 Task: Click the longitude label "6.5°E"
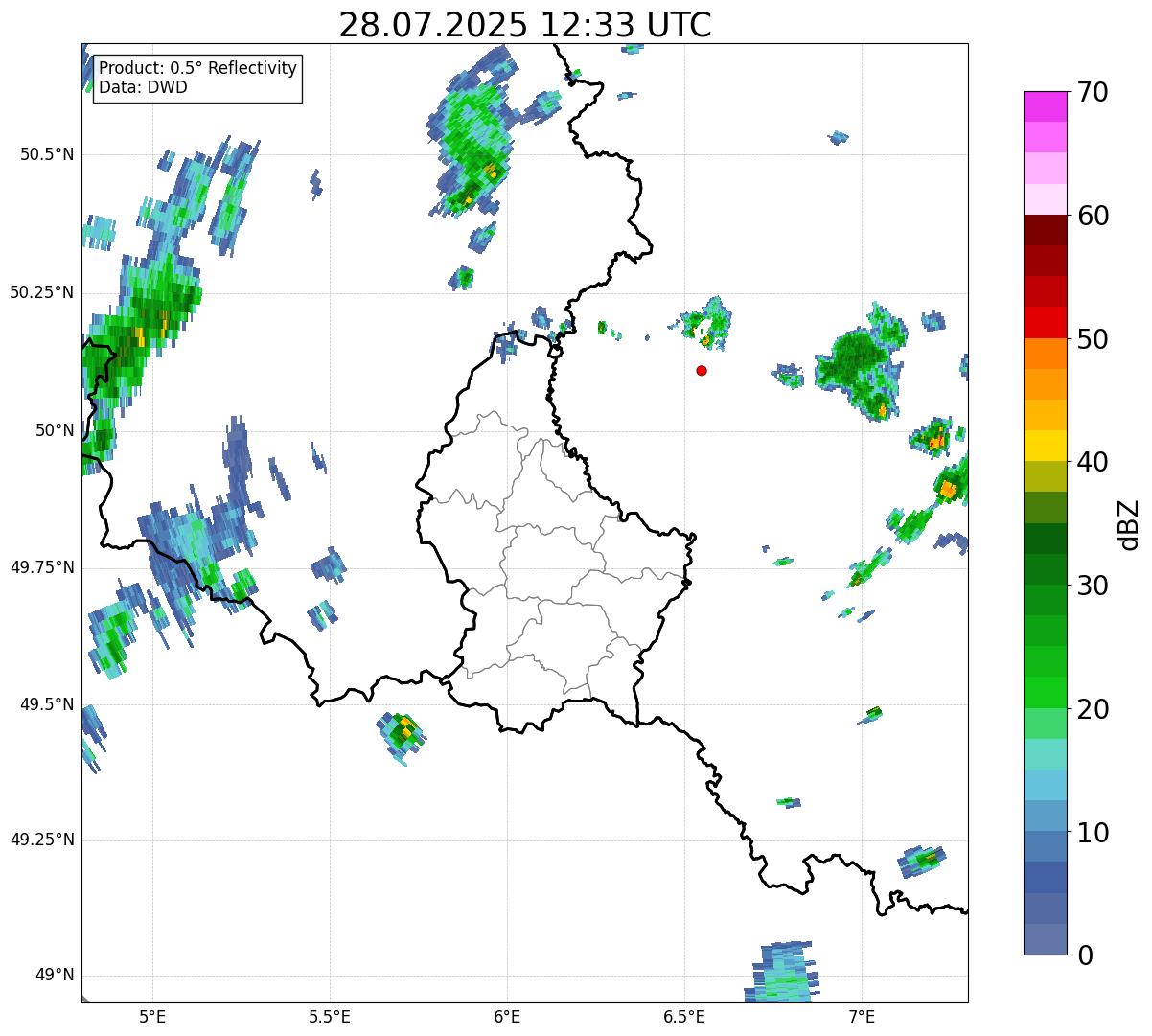(x=684, y=1016)
